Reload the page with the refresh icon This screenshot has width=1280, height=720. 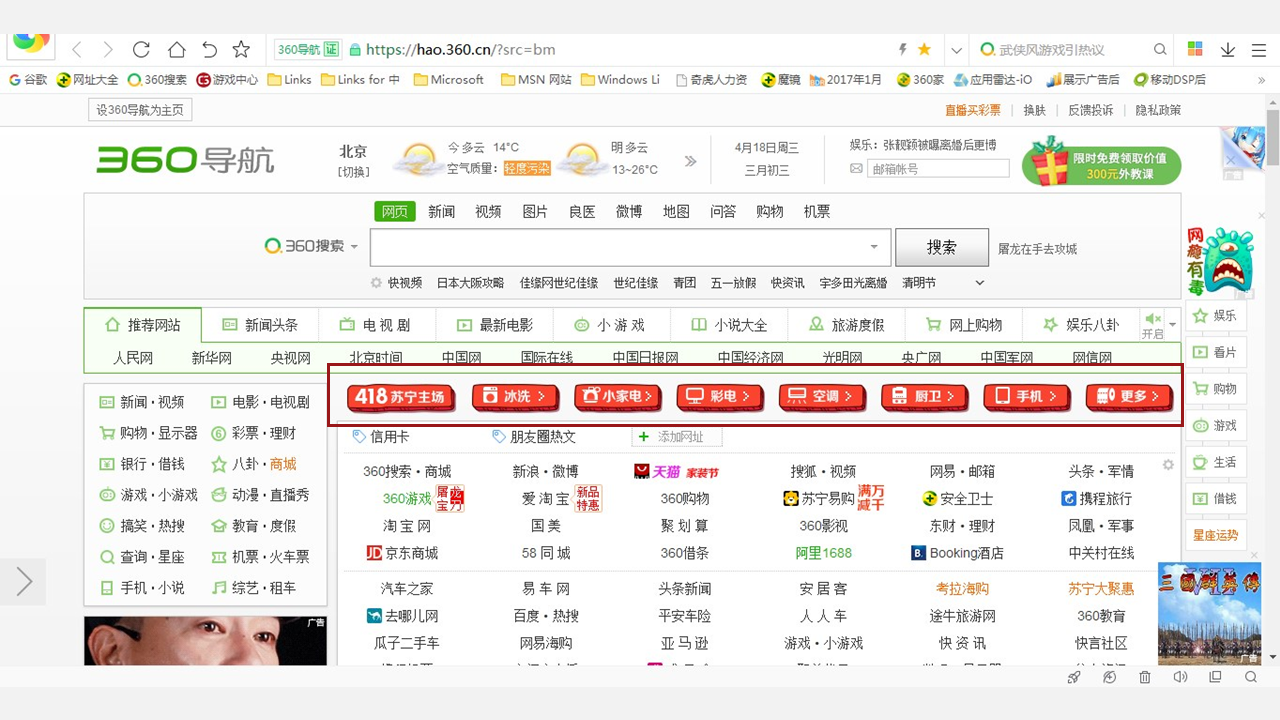pyautogui.click(x=141, y=48)
